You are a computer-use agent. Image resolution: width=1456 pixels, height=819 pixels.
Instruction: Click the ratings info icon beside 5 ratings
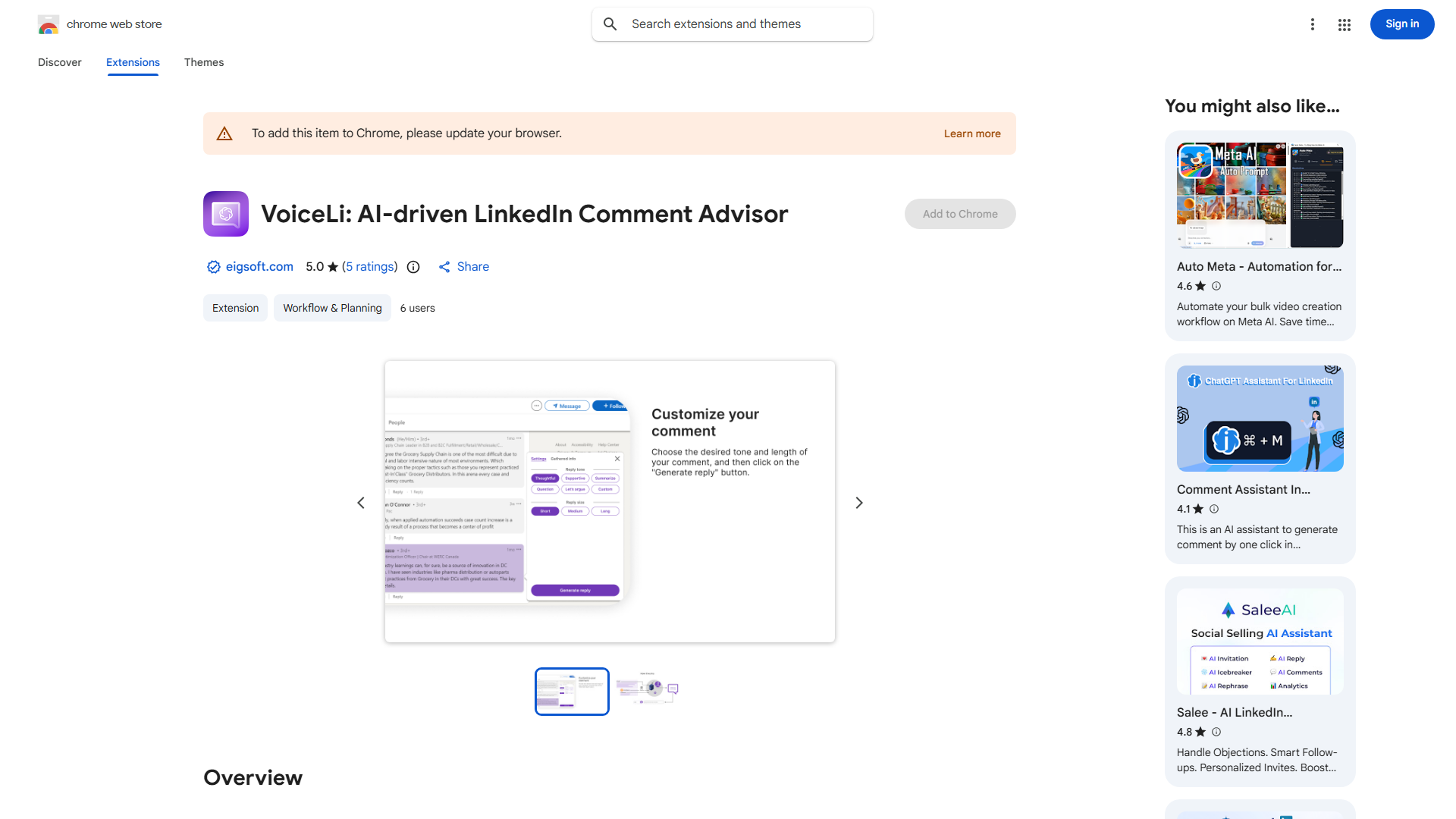coord(413,267)
